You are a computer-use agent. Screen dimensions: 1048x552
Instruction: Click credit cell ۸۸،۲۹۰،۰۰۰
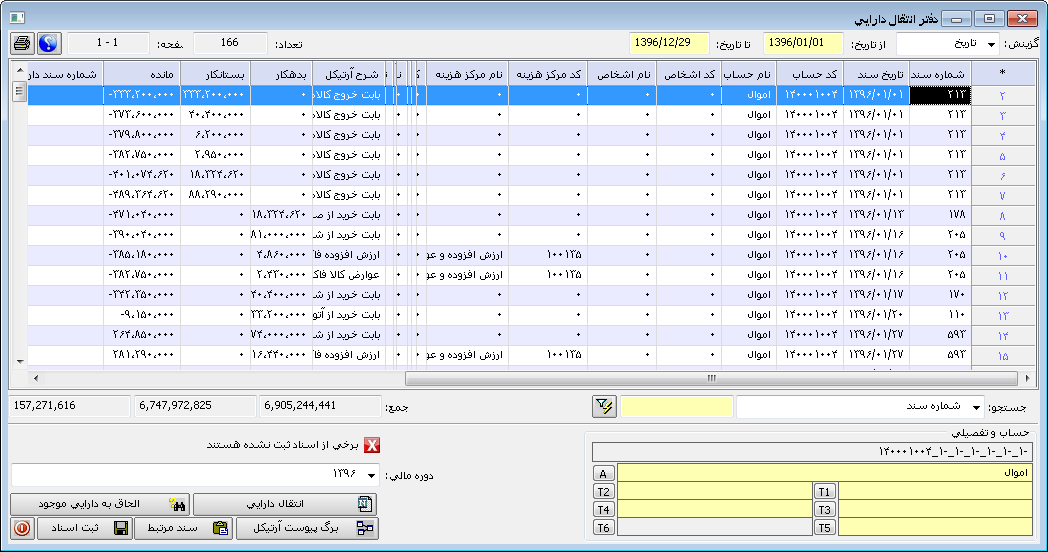(215, 195)
